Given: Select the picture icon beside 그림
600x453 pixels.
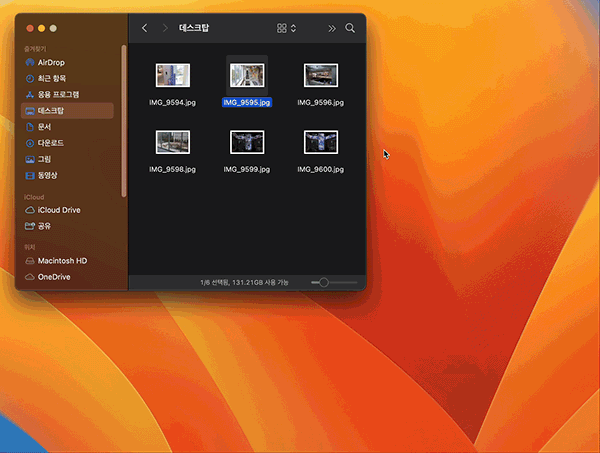Looking at the screenshot, I should coord(30,160).
